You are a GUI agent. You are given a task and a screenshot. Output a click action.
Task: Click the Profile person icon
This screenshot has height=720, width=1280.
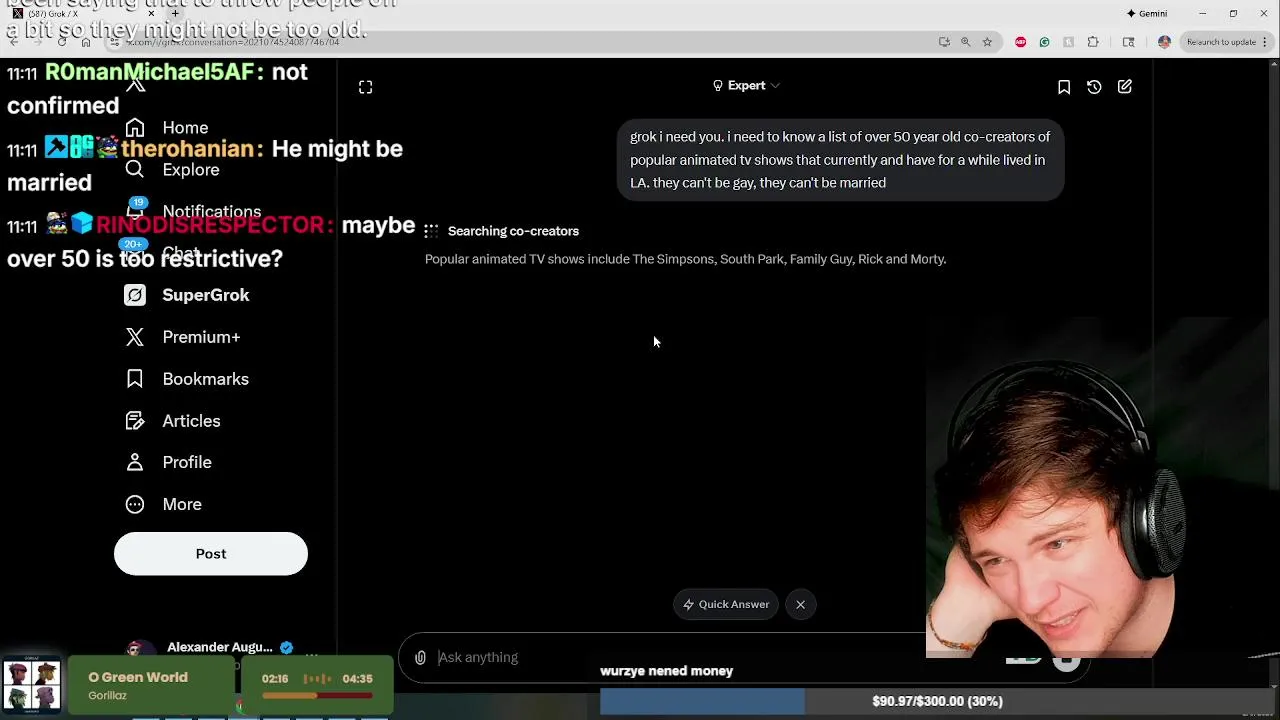[x=135, y=462]
